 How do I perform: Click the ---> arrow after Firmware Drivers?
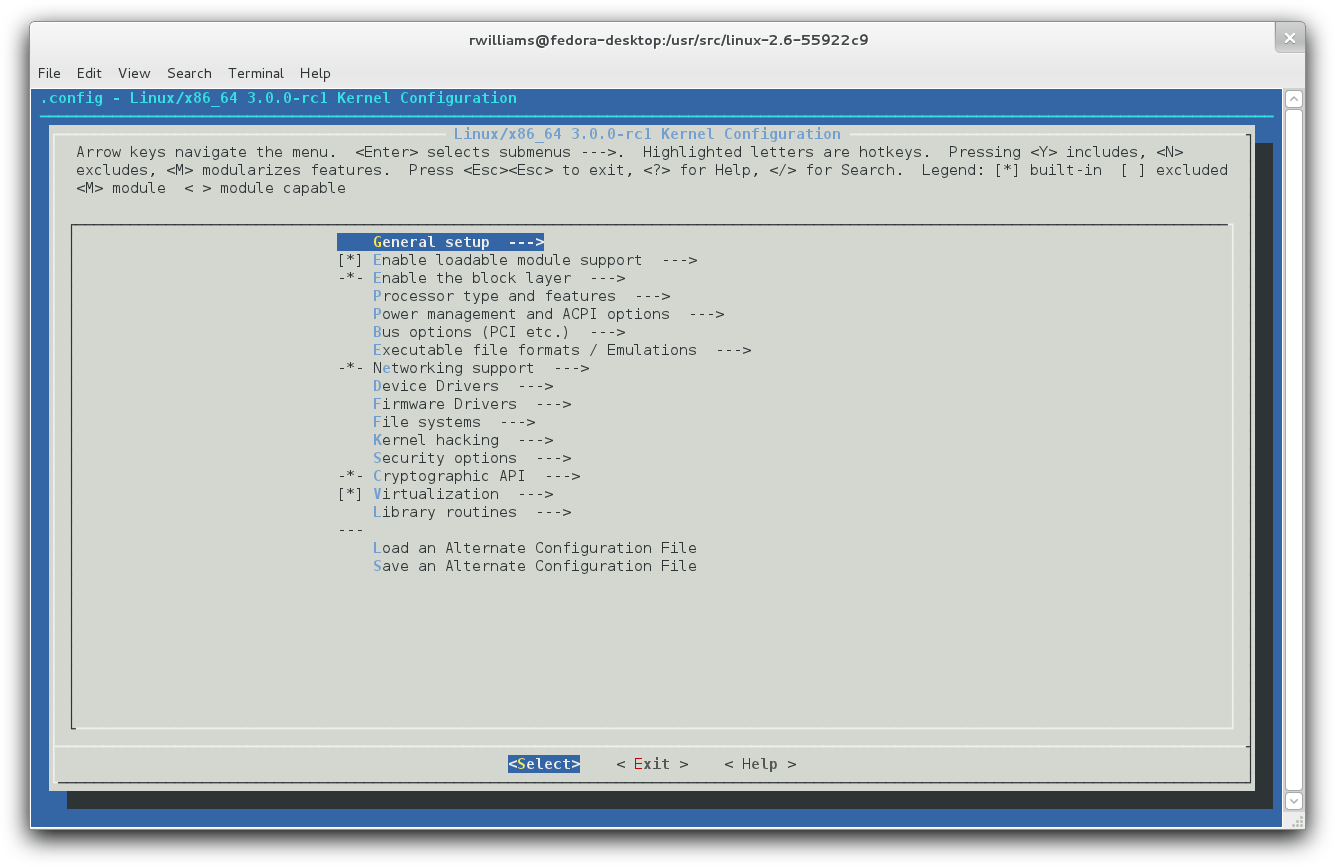click(x=553, y=404)
